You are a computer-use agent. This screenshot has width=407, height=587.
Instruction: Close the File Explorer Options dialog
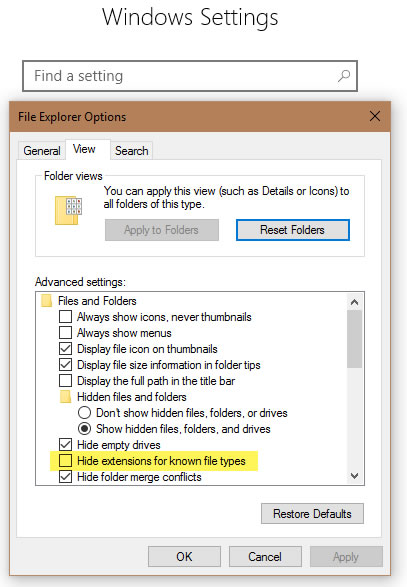click(375, 116)
